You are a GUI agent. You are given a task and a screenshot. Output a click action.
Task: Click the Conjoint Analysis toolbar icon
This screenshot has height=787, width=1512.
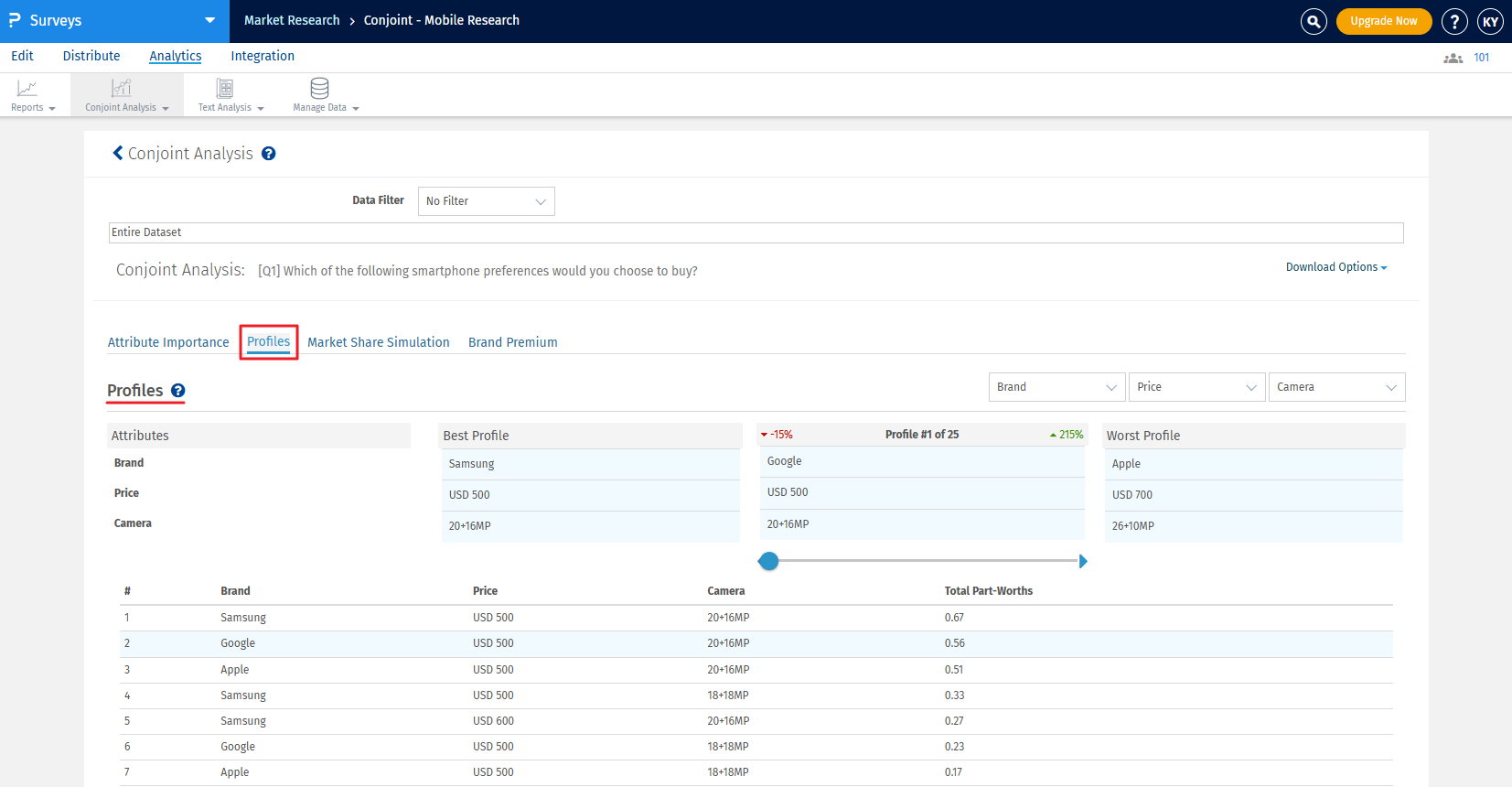(x=122, y=88)
